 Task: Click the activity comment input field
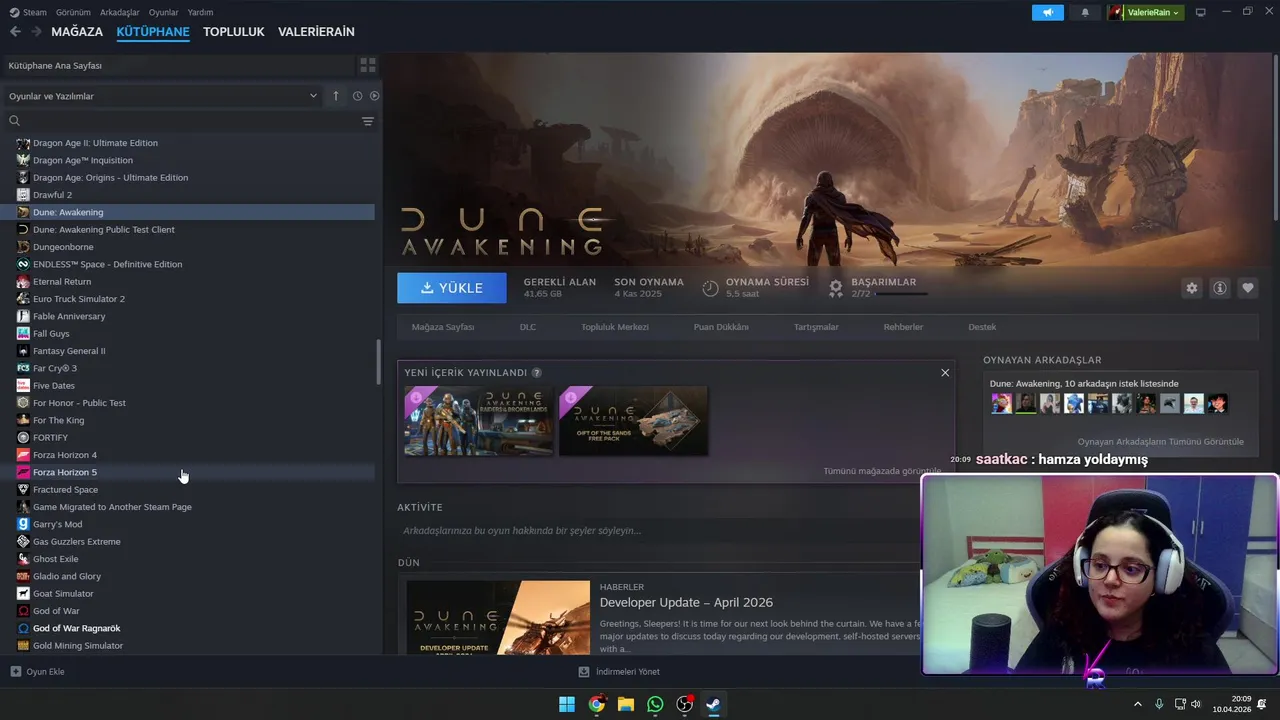pos(660,530)
